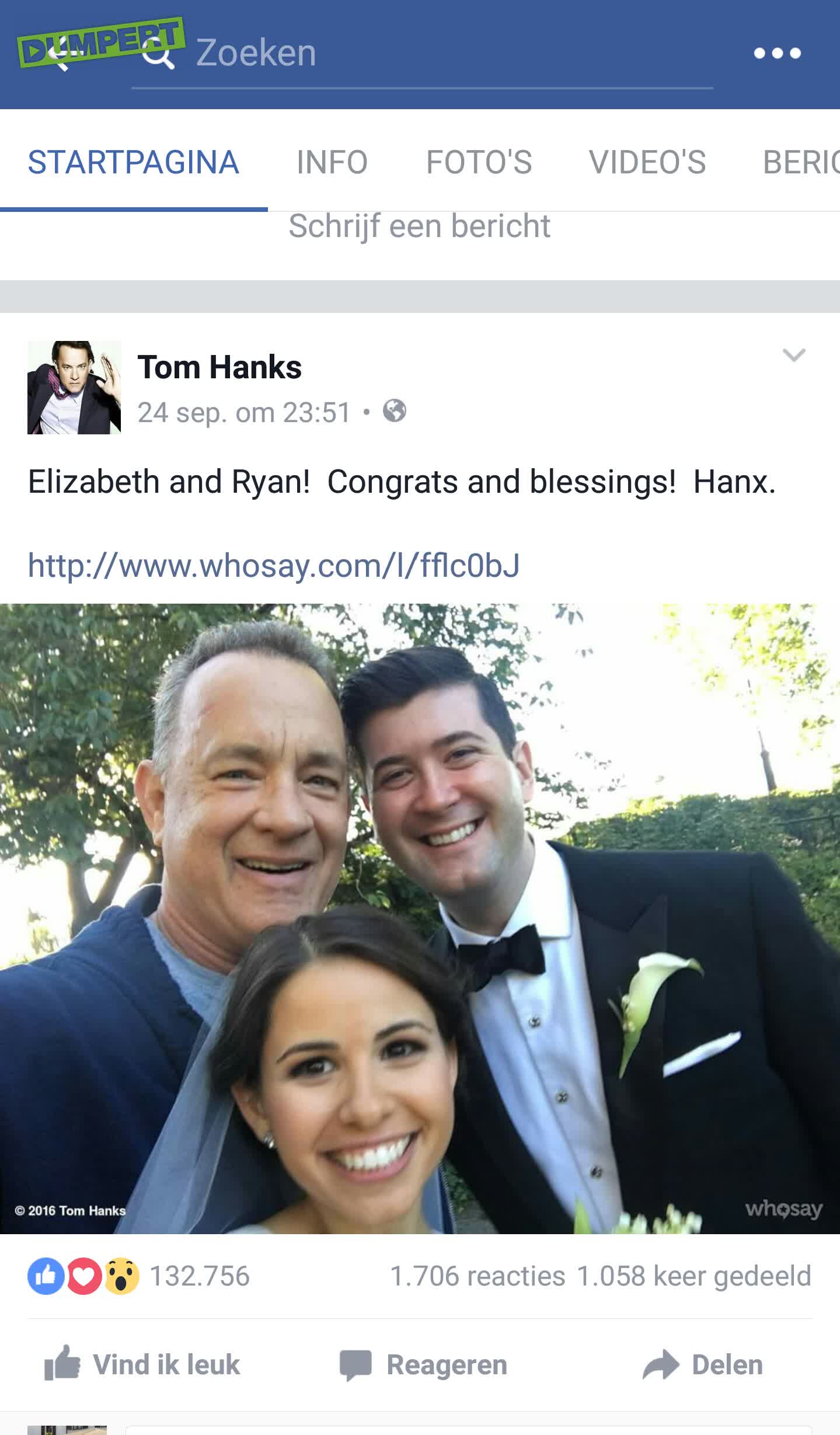Viewport: 840px width, 1435px height.
Task: Go to the STARTPAGINA tab
Action: [134, 162]
